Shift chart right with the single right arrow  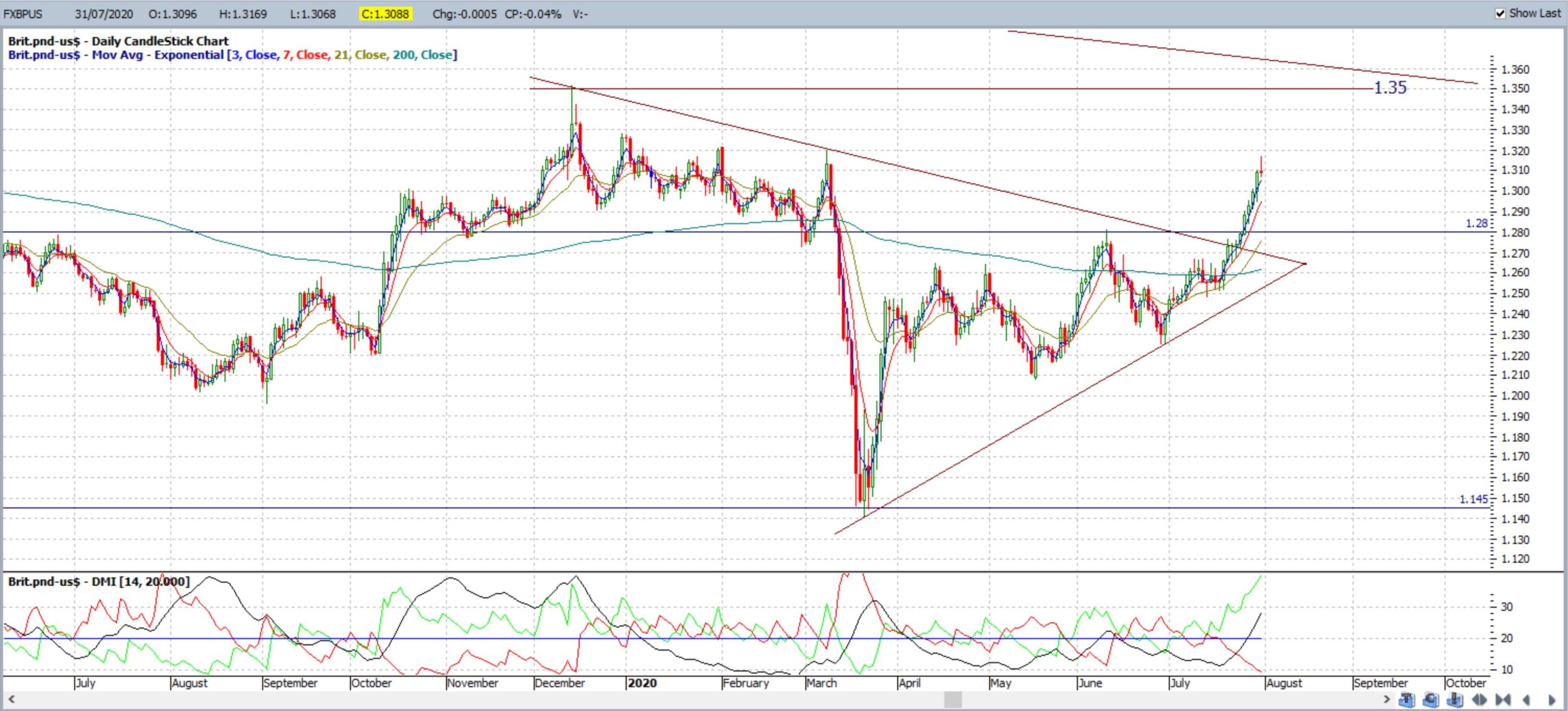point(1552,700)
